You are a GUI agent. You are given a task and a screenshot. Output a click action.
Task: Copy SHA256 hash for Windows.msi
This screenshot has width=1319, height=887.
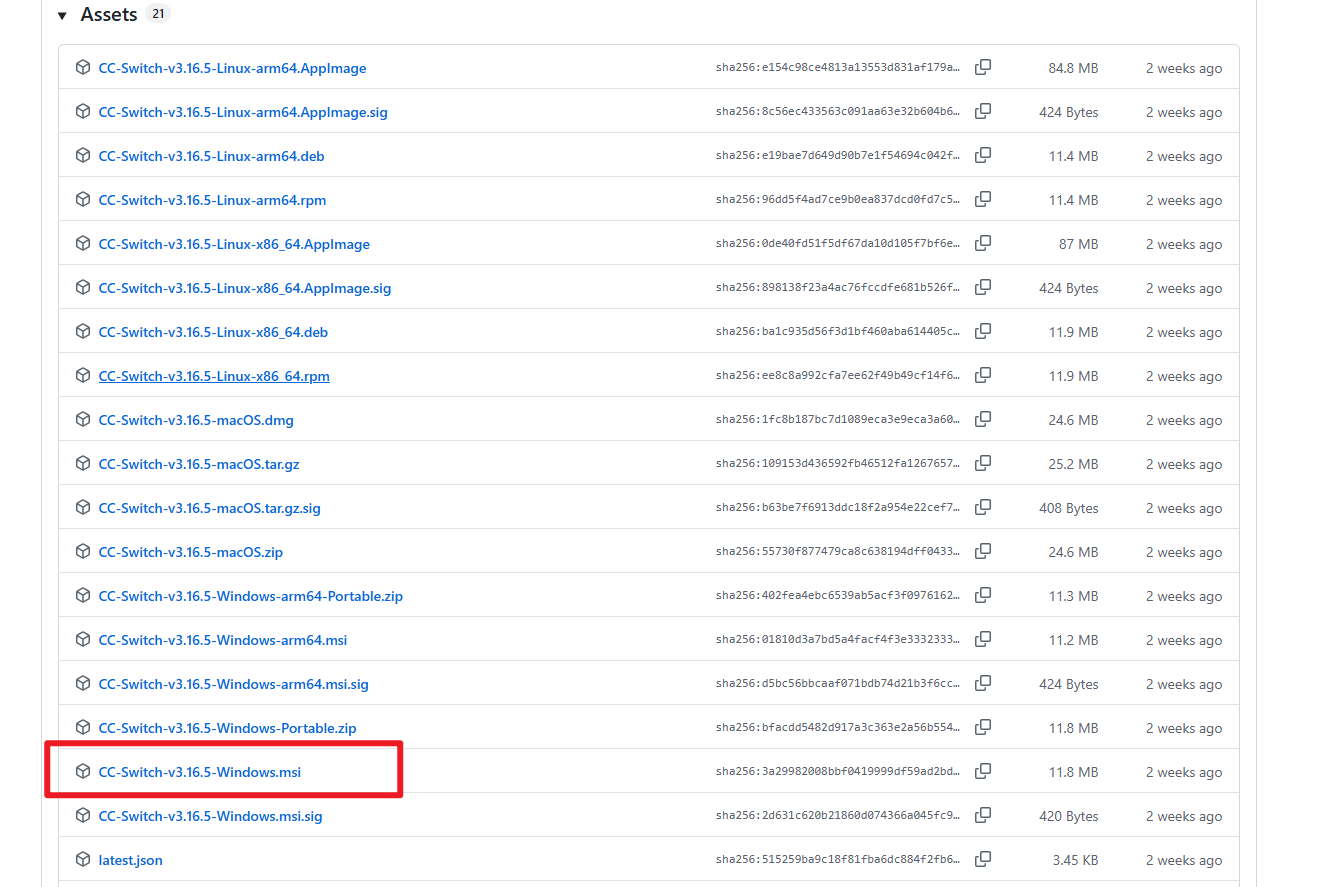(x=983, y=771)
